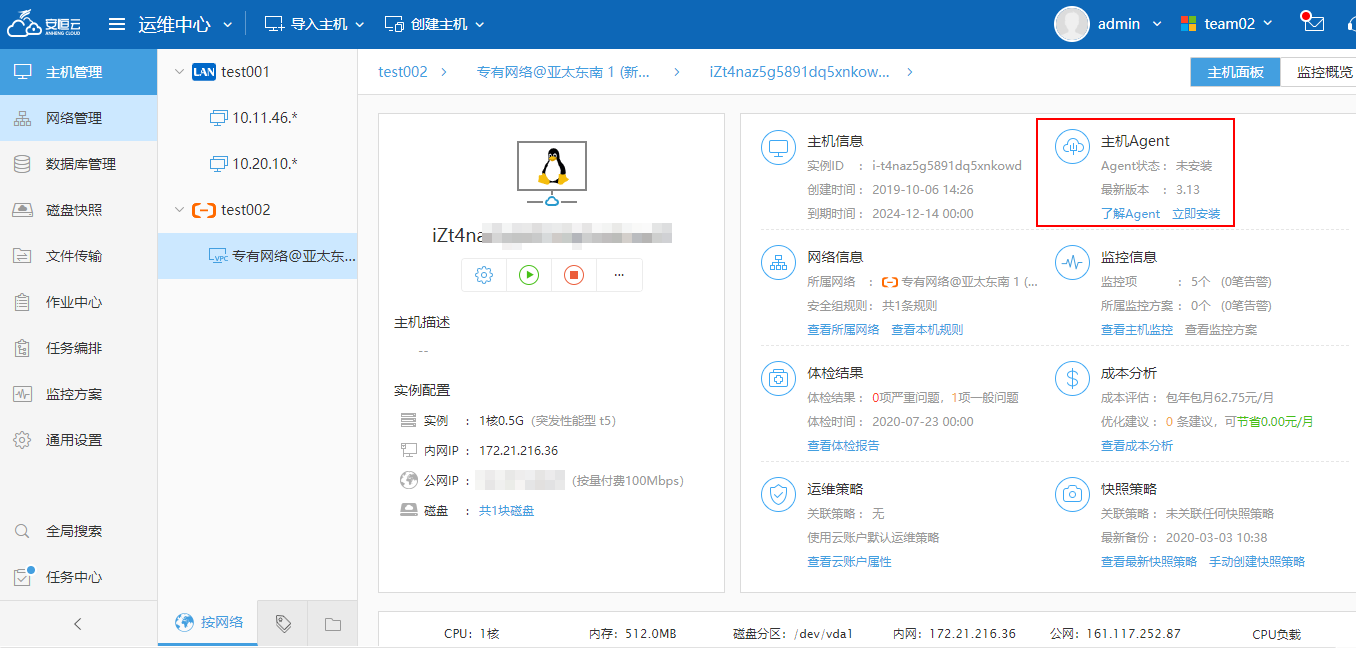This screenshot has width=1356, height=648.
Task: Click test002 in the breadcrumb
Action: click(403, 72)
